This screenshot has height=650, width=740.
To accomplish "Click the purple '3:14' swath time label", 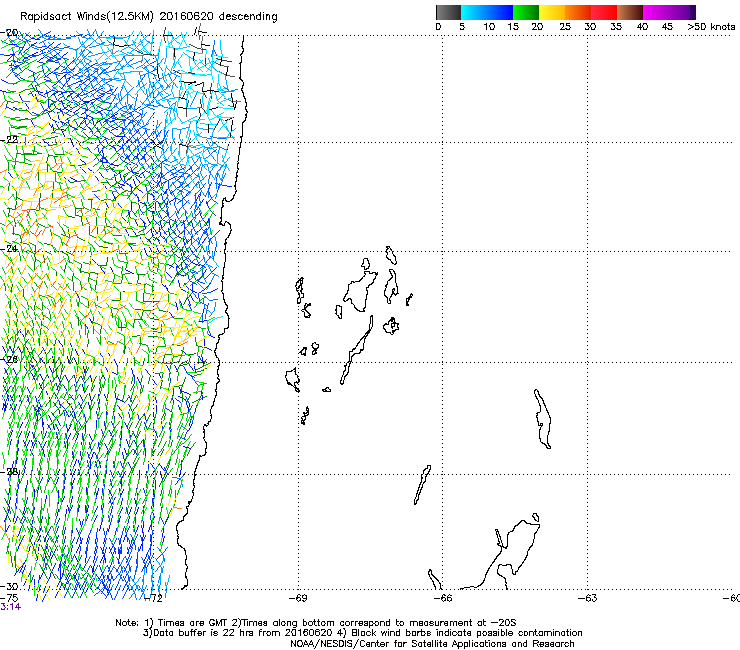I will coord(10,607).
